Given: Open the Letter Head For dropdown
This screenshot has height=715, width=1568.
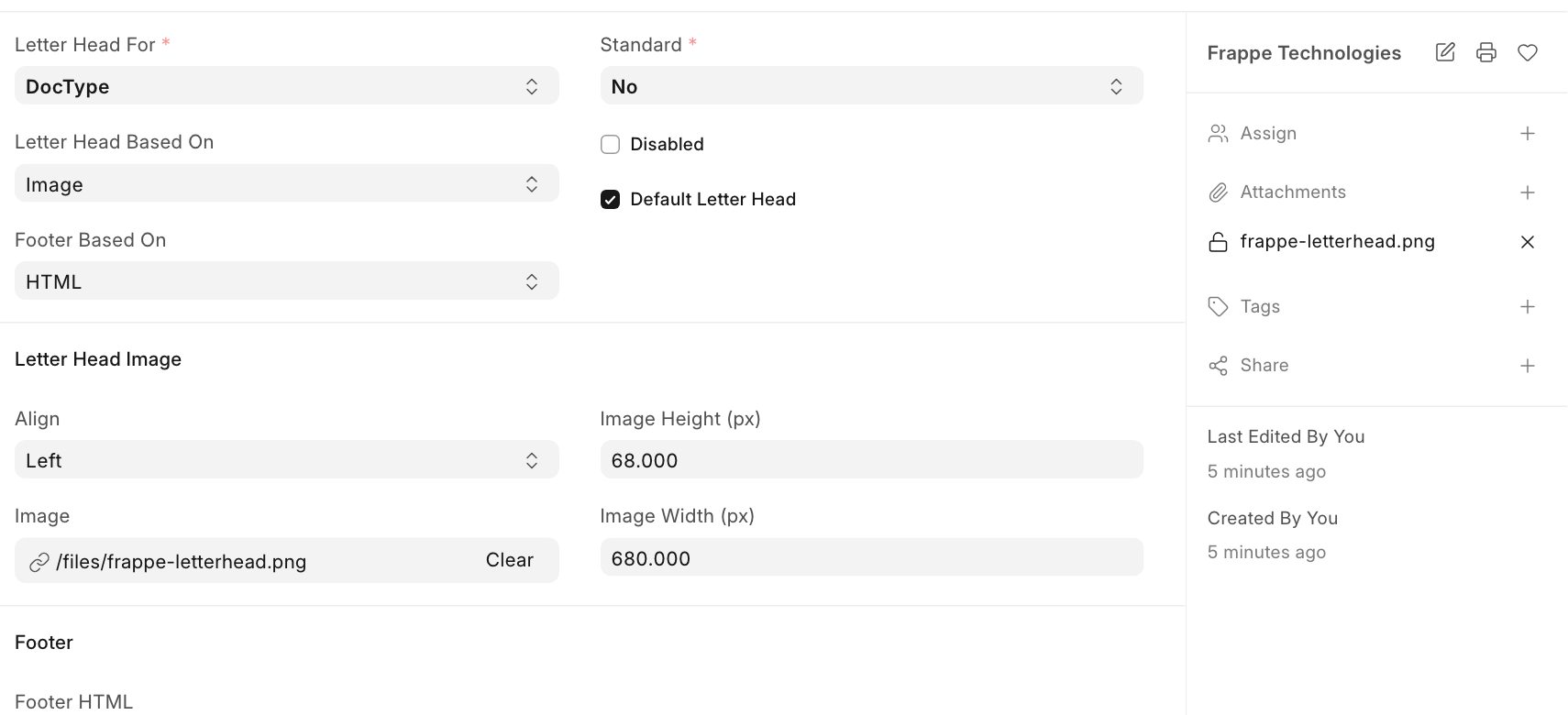Looking at the screenshot, I should 286,86.
